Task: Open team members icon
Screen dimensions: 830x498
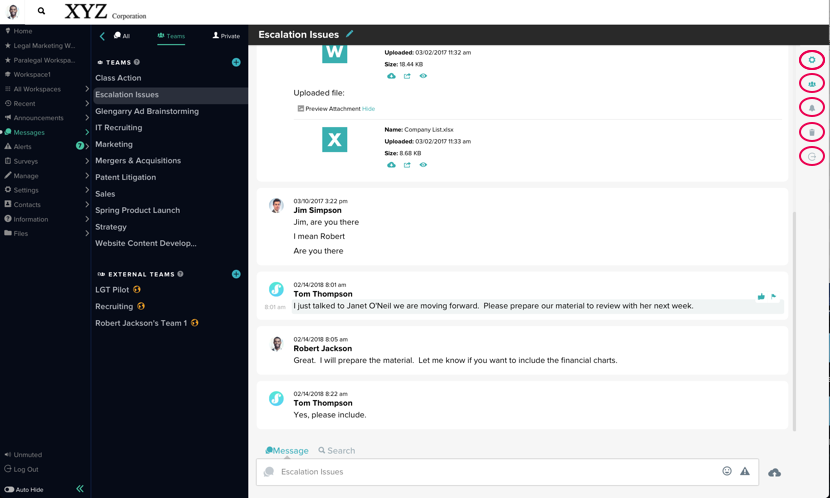Action: tap(811, 84)
